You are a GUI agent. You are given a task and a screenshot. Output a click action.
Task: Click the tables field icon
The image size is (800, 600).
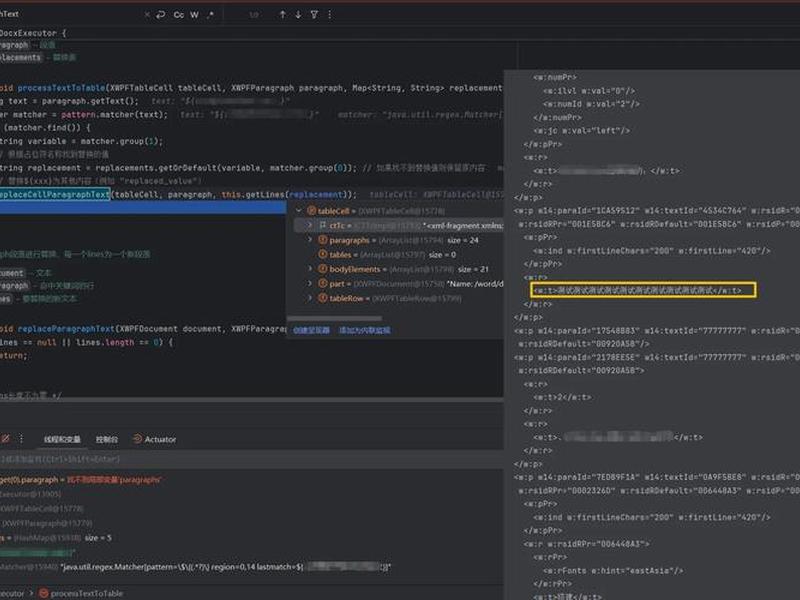point(322,254)
